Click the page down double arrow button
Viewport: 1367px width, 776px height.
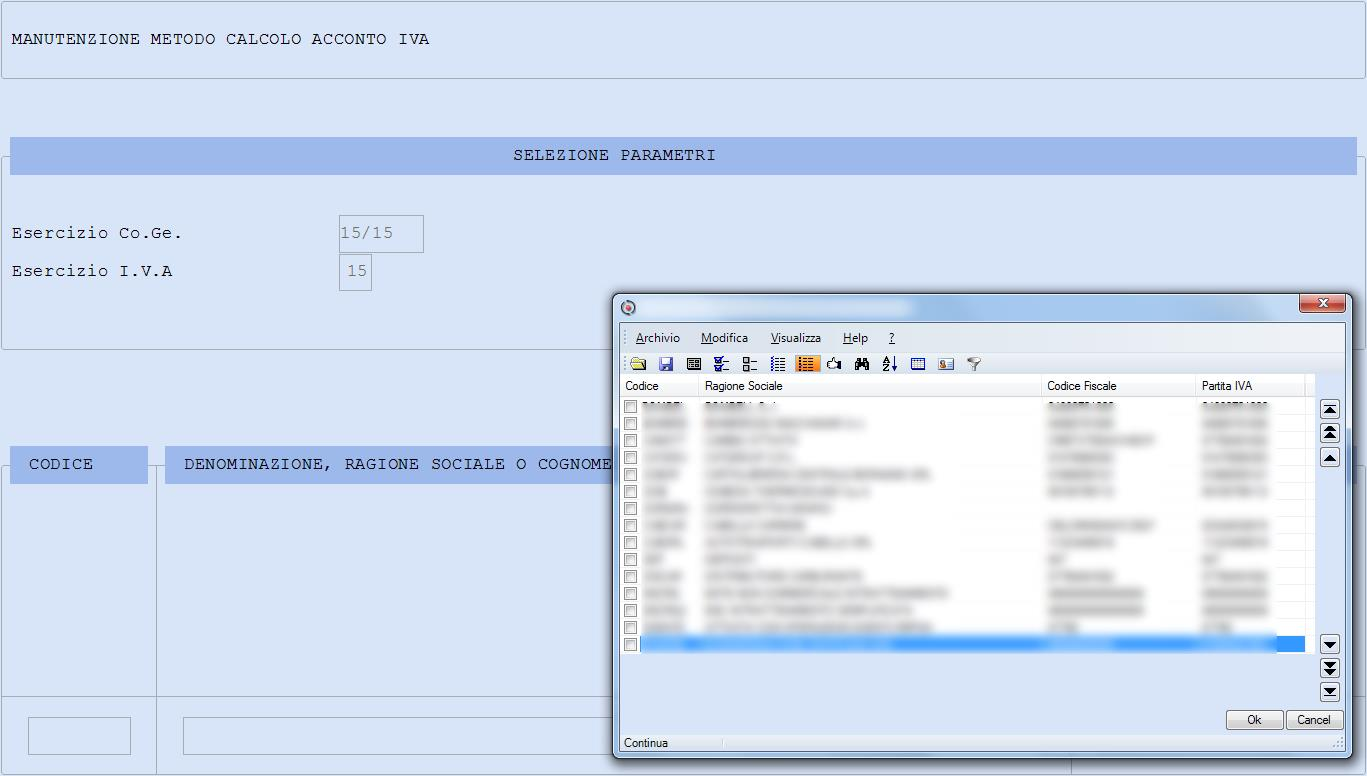pyautogui.click(x=1330, y=668)
